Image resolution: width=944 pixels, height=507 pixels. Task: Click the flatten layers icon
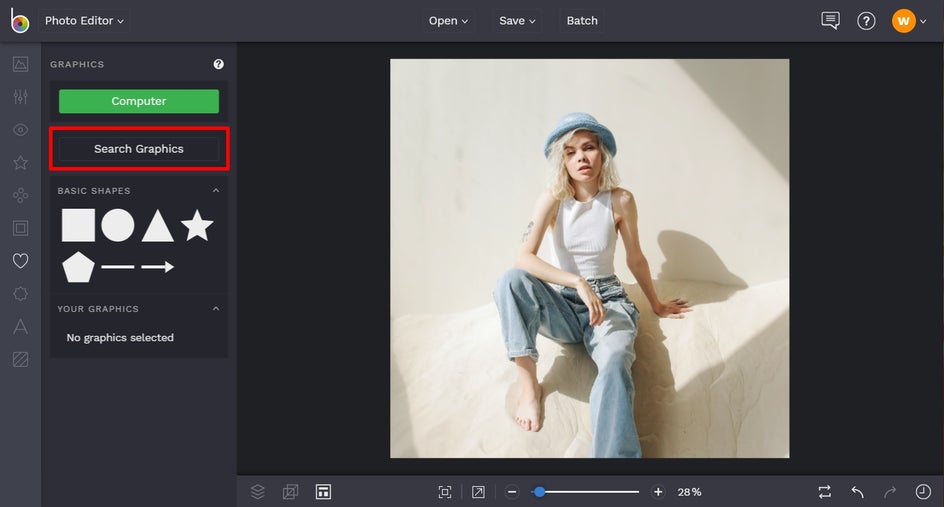click(290, 492)
